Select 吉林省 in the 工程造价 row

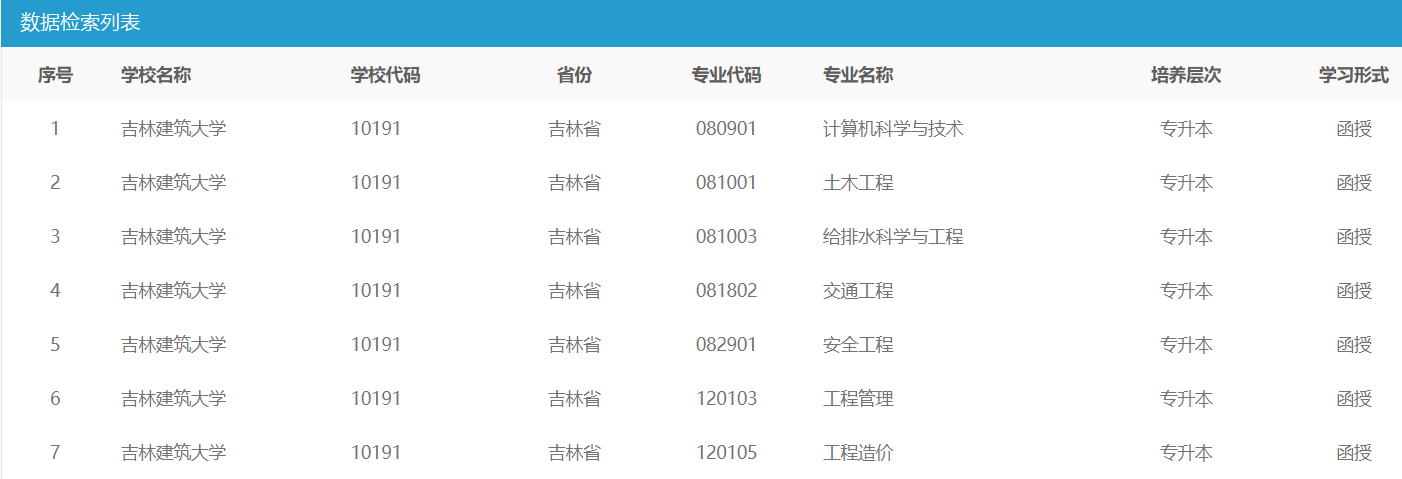[x=574, y=453]
